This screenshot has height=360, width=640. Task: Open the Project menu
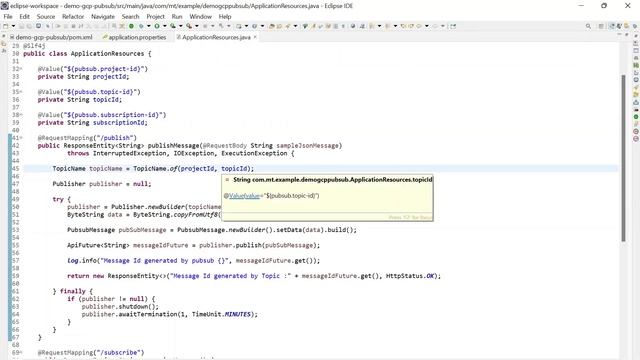pyautogui.click(x=156, y=16)
